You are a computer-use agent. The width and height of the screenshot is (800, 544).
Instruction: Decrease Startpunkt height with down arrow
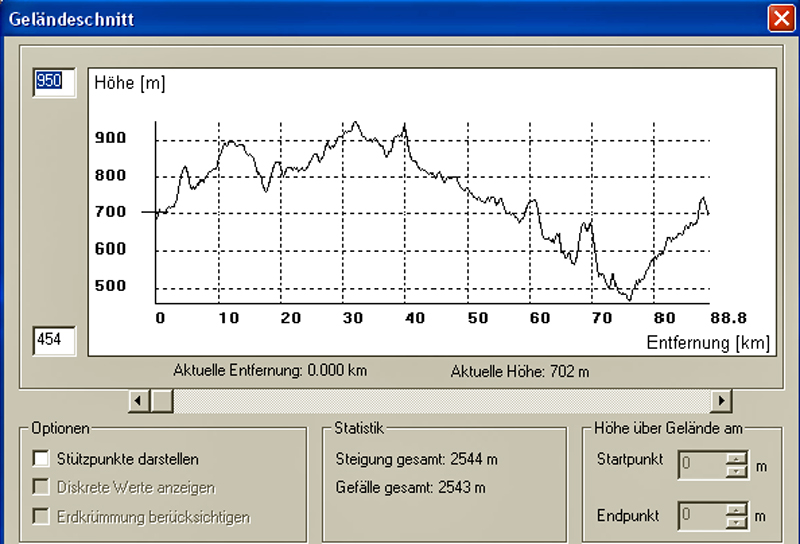tap(735, 471)
